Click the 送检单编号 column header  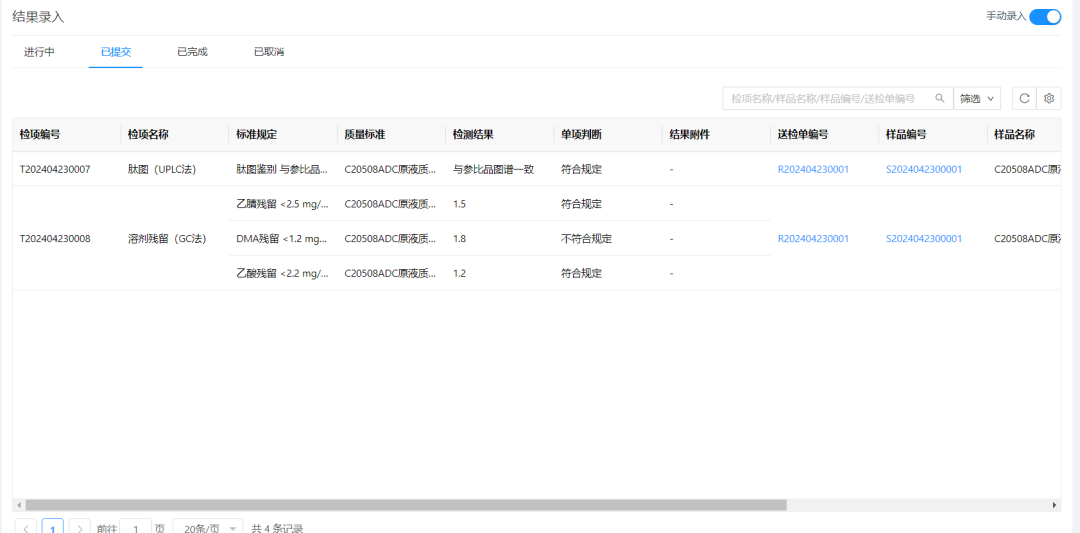coord(803,135)
